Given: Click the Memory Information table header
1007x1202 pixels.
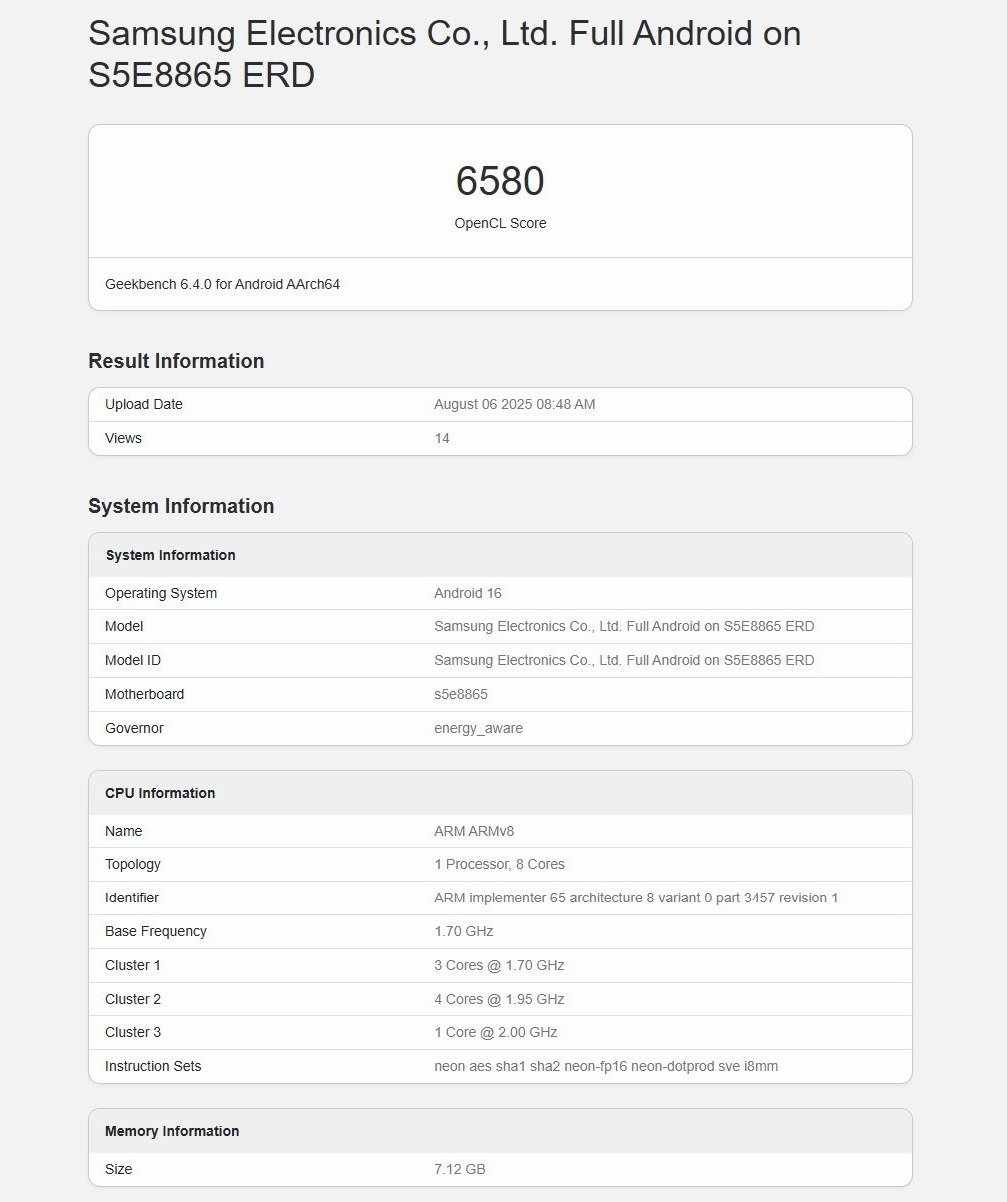Looking at the screenshot, I should [x=172, y=1131].
